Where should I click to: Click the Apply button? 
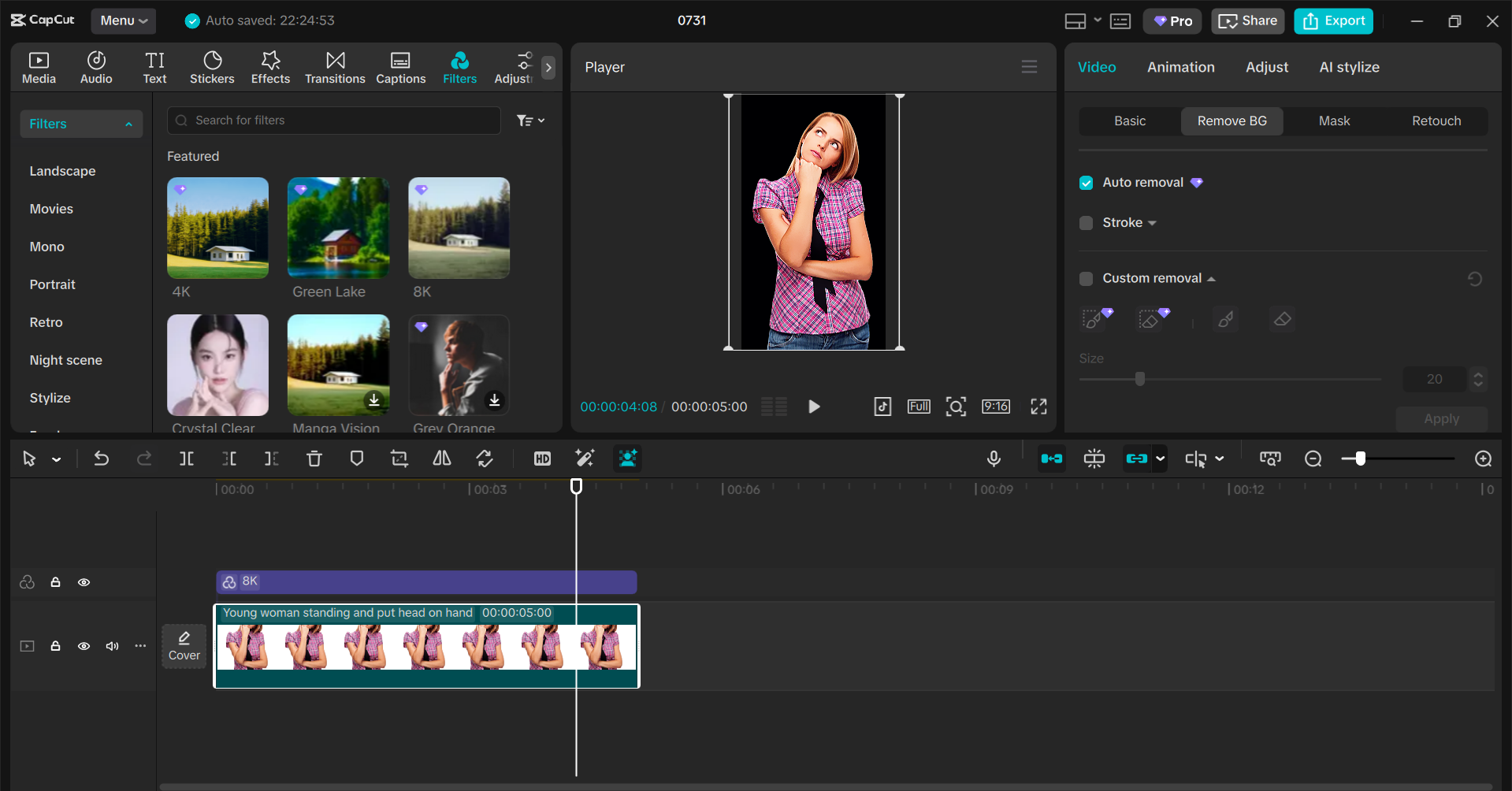(x=1440, y=418)
